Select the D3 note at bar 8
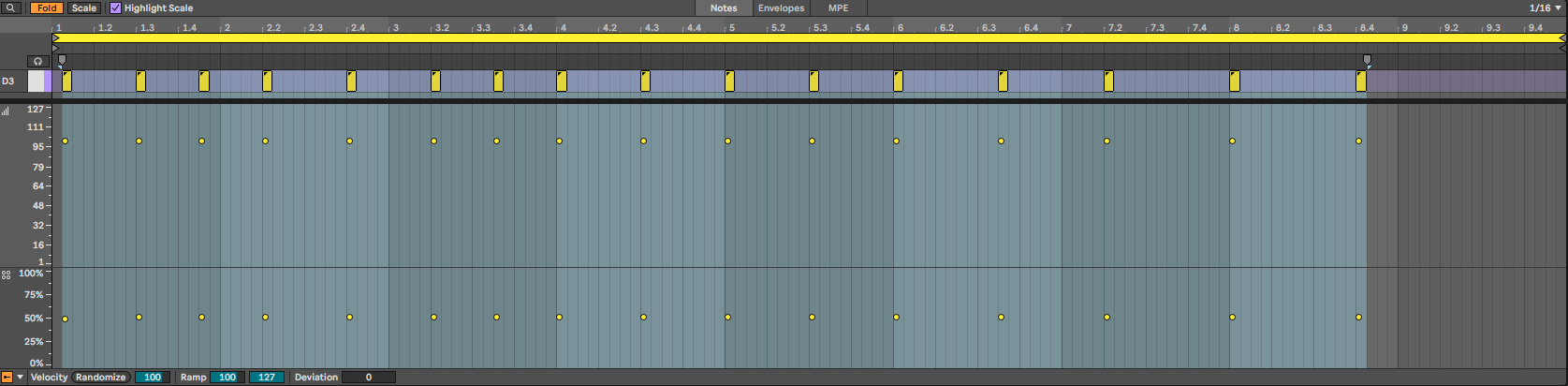The image size is (1568, 386). pyautogui.click(x=1235, y=82)
